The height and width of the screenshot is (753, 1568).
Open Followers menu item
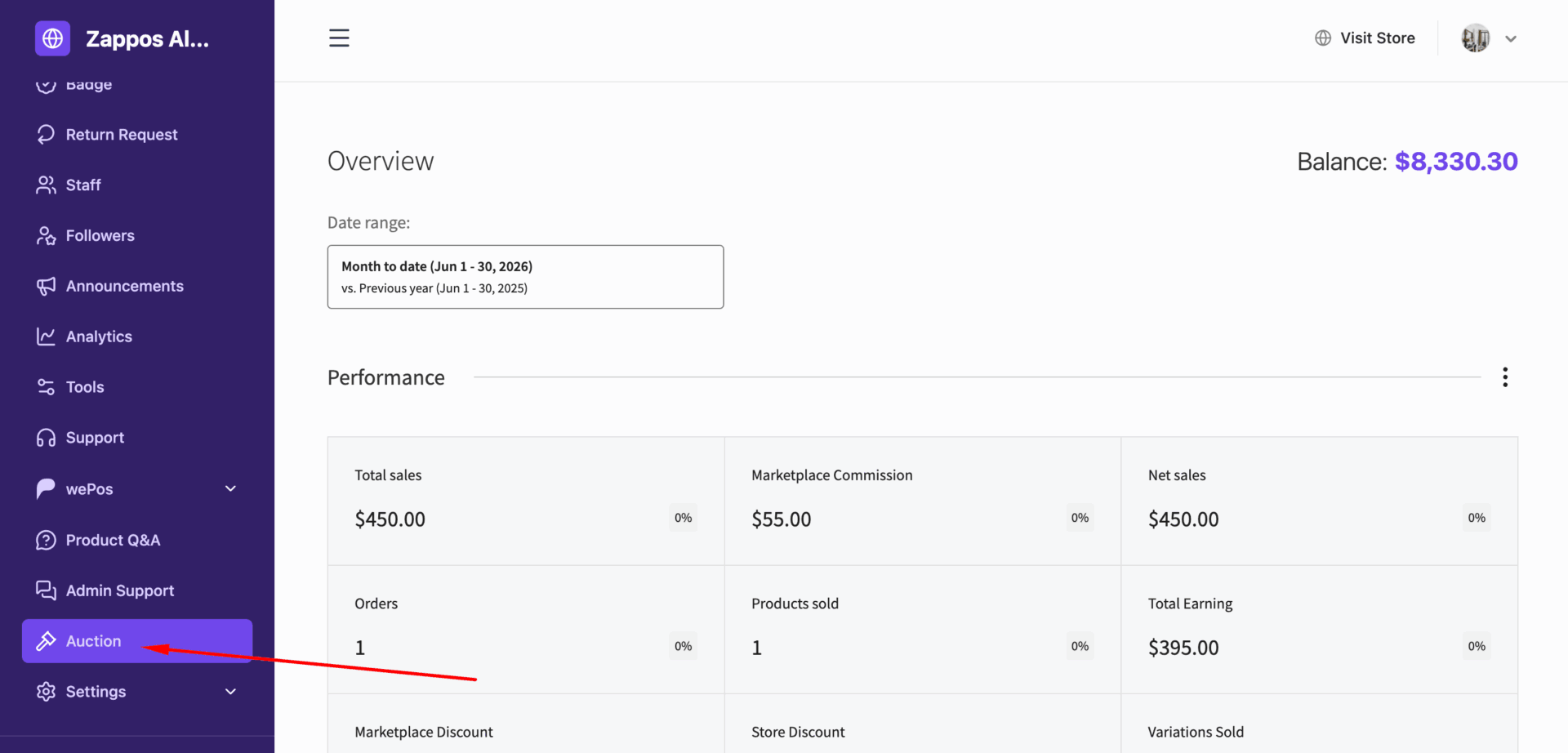pyautogui.click(x=137, y=236)
